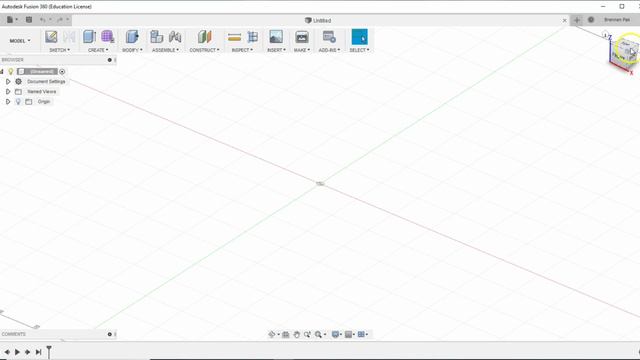Open the ASSEMBLE dropdown menu
Viewport: 640px width, 360px height.
[165, 50]
